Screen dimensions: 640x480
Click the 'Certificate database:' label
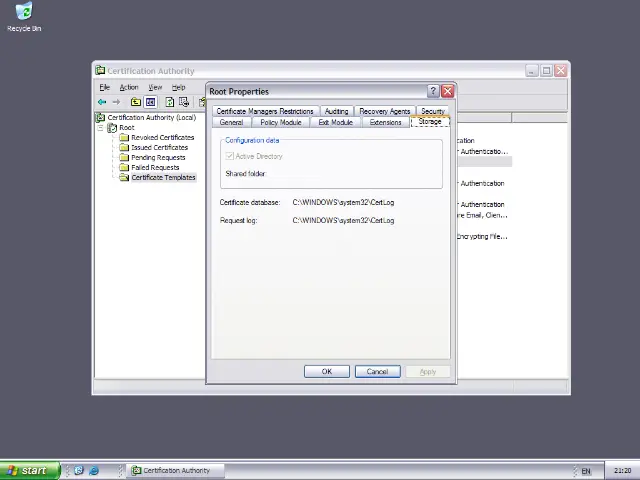[x=250, y=202]
